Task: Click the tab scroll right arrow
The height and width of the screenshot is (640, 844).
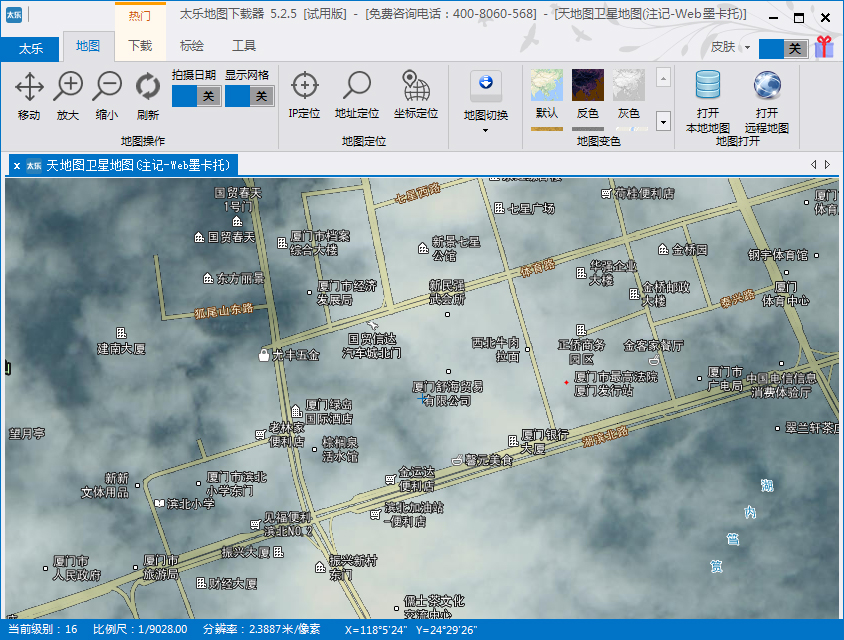Action: 827,165
